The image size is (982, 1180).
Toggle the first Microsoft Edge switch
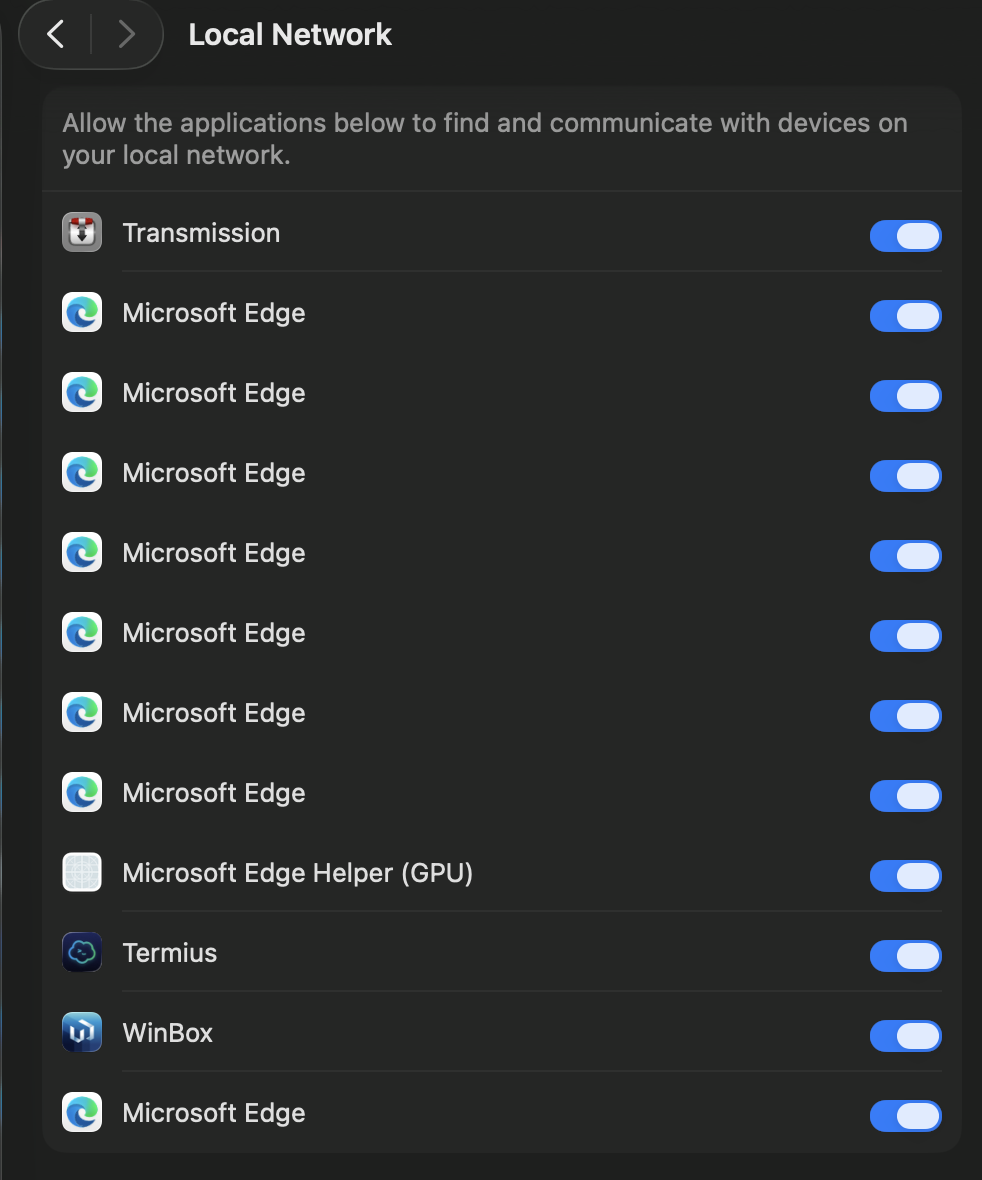tap(905, 316)
